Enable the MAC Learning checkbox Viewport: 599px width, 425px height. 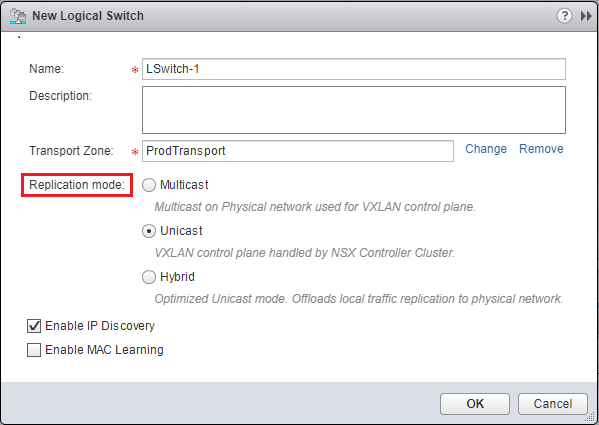(x=34, y=350)
